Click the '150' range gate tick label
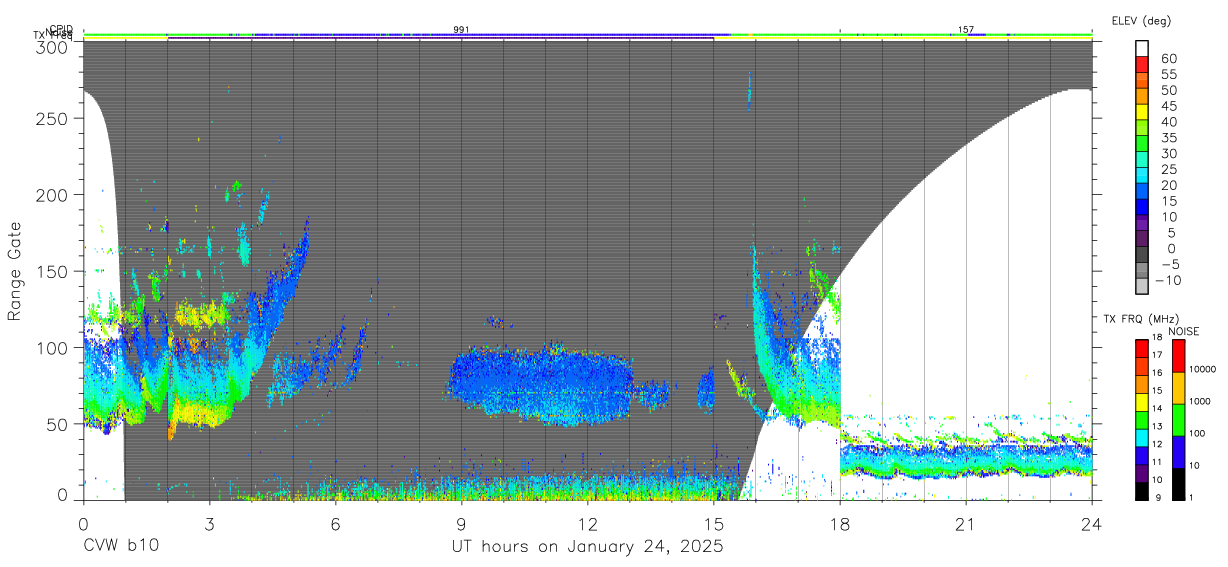 point(53,271)
